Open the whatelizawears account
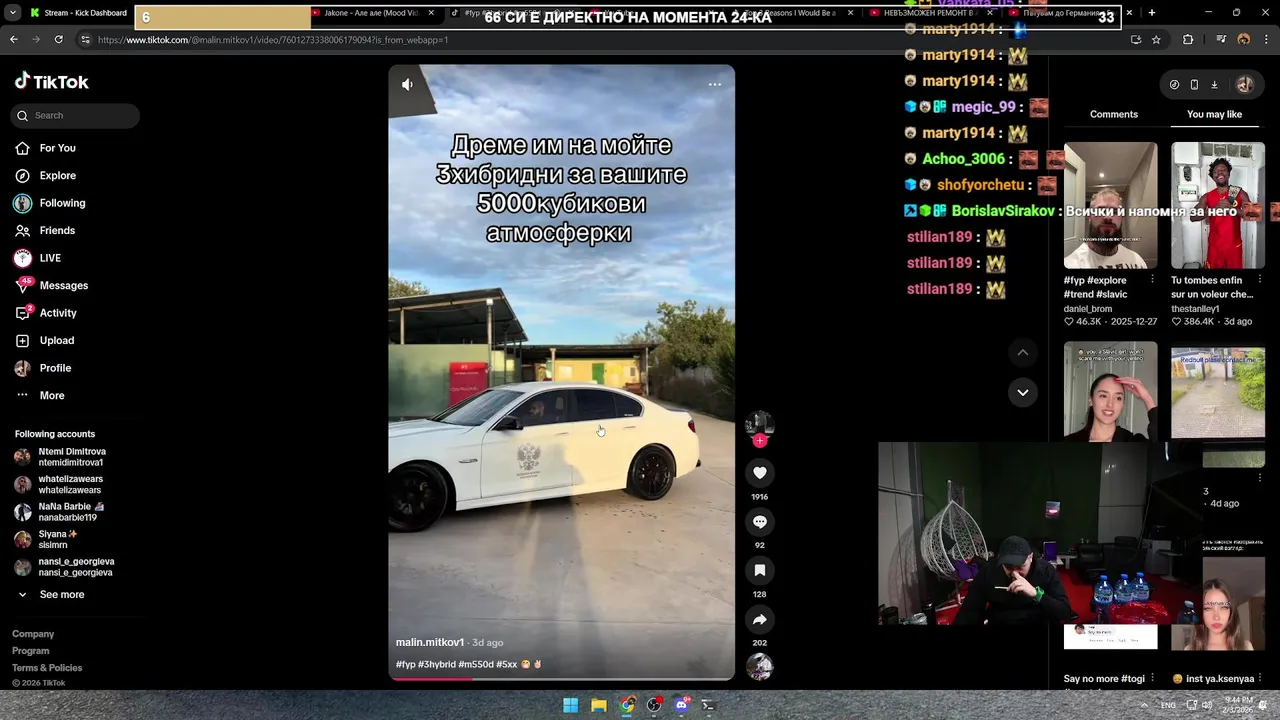 click(70, 485)
